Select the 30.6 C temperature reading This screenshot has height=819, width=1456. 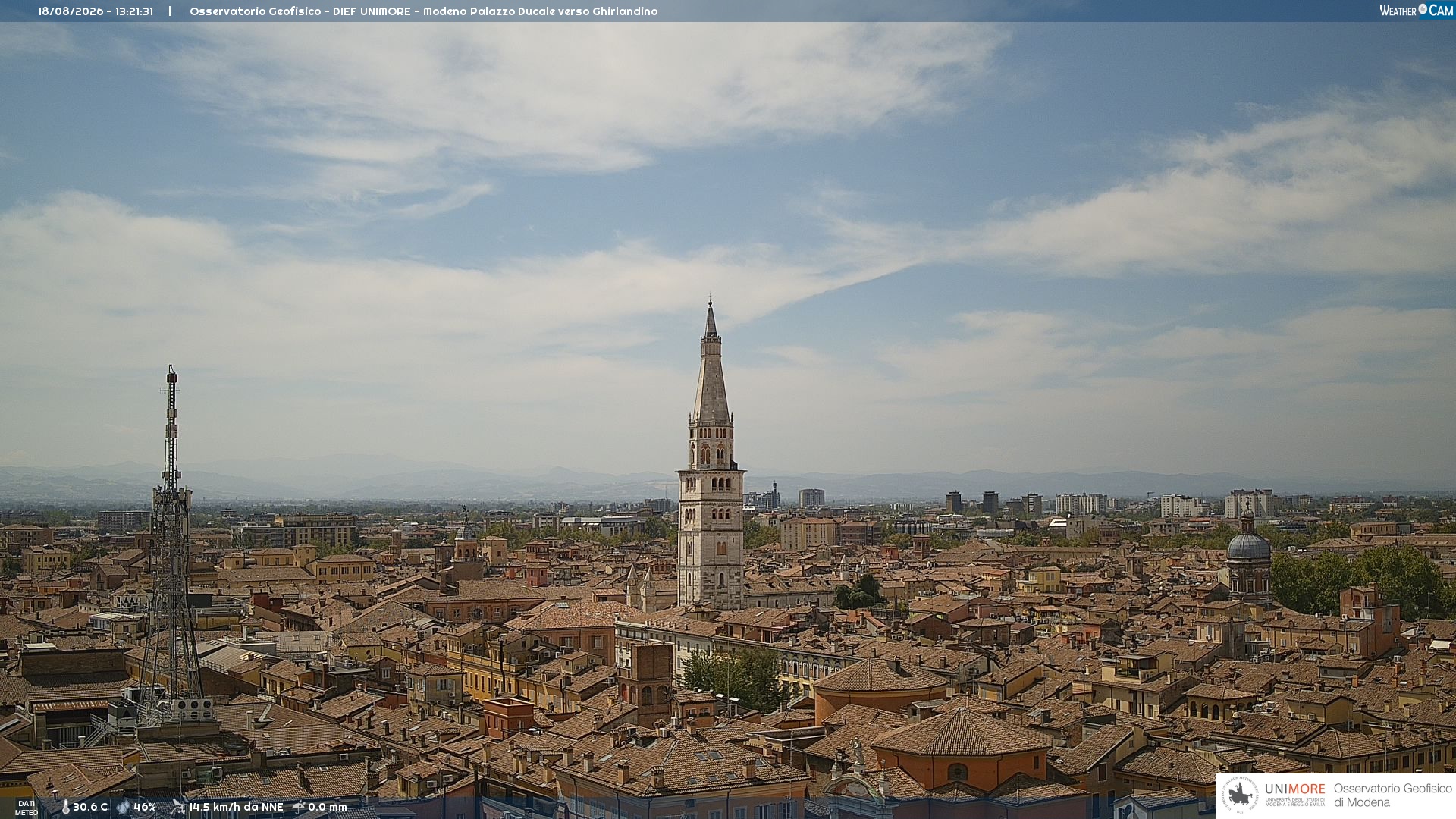coord(90,807)
